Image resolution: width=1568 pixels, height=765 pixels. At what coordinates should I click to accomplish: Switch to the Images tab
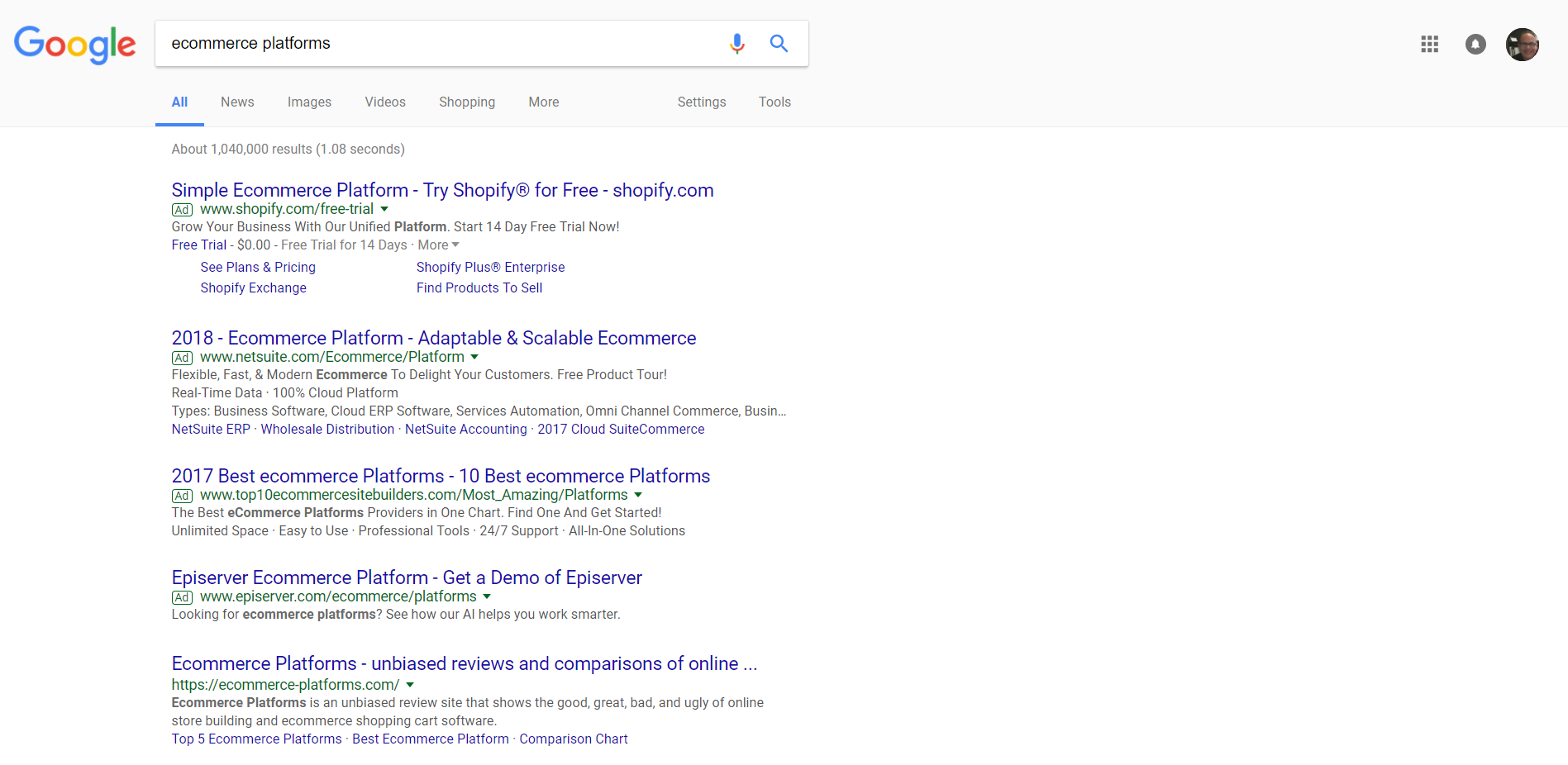[x=309, y=102]
